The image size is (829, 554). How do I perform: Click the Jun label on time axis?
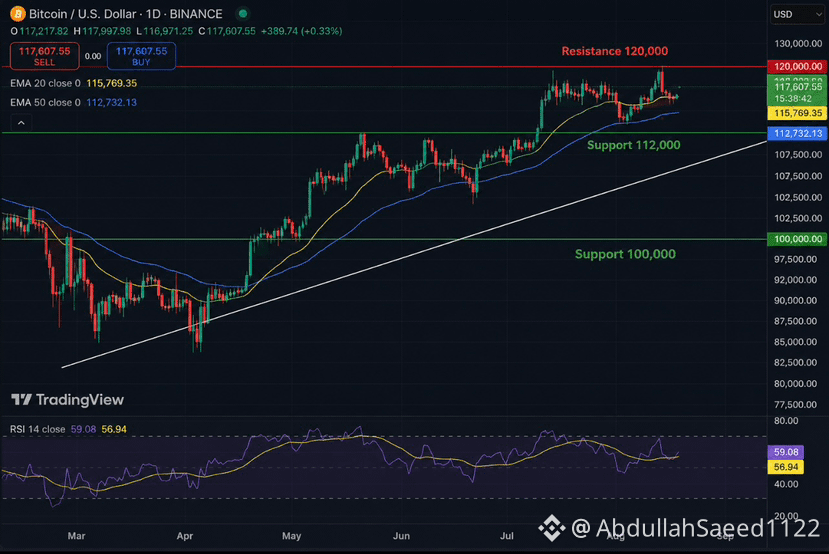pos(401,536)
